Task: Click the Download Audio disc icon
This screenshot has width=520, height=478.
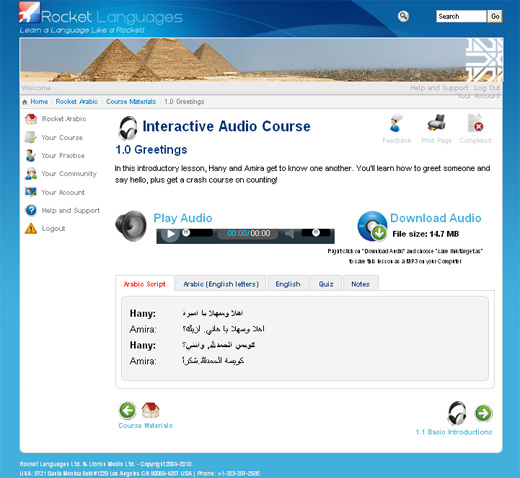Action: pyautogui.click(x=372, y=226)
